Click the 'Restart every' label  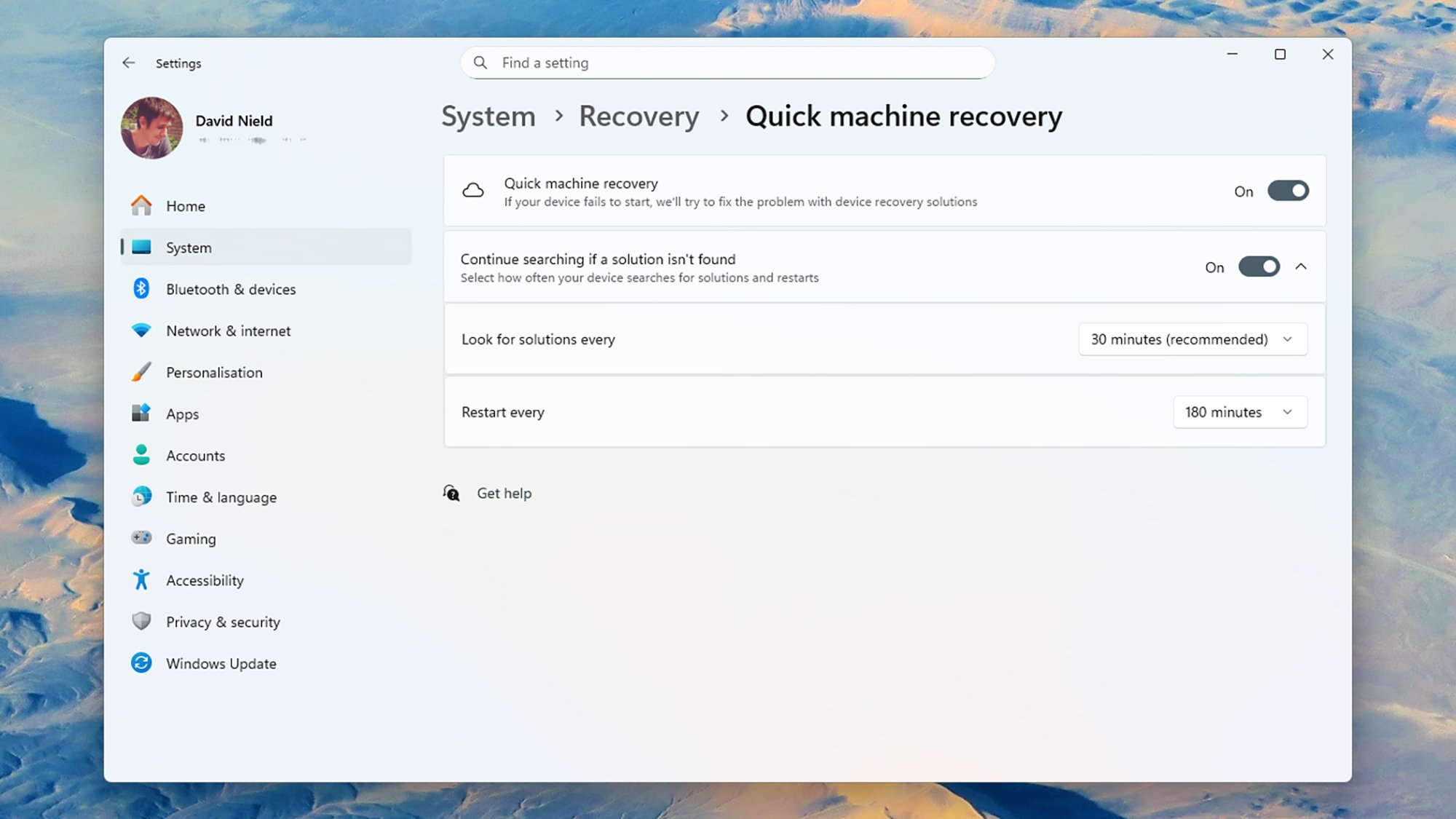502,412
